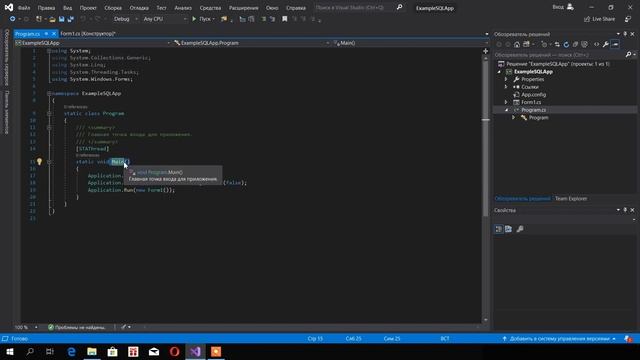
Task: Click the notifications icon in status bar
Action: 628,339
